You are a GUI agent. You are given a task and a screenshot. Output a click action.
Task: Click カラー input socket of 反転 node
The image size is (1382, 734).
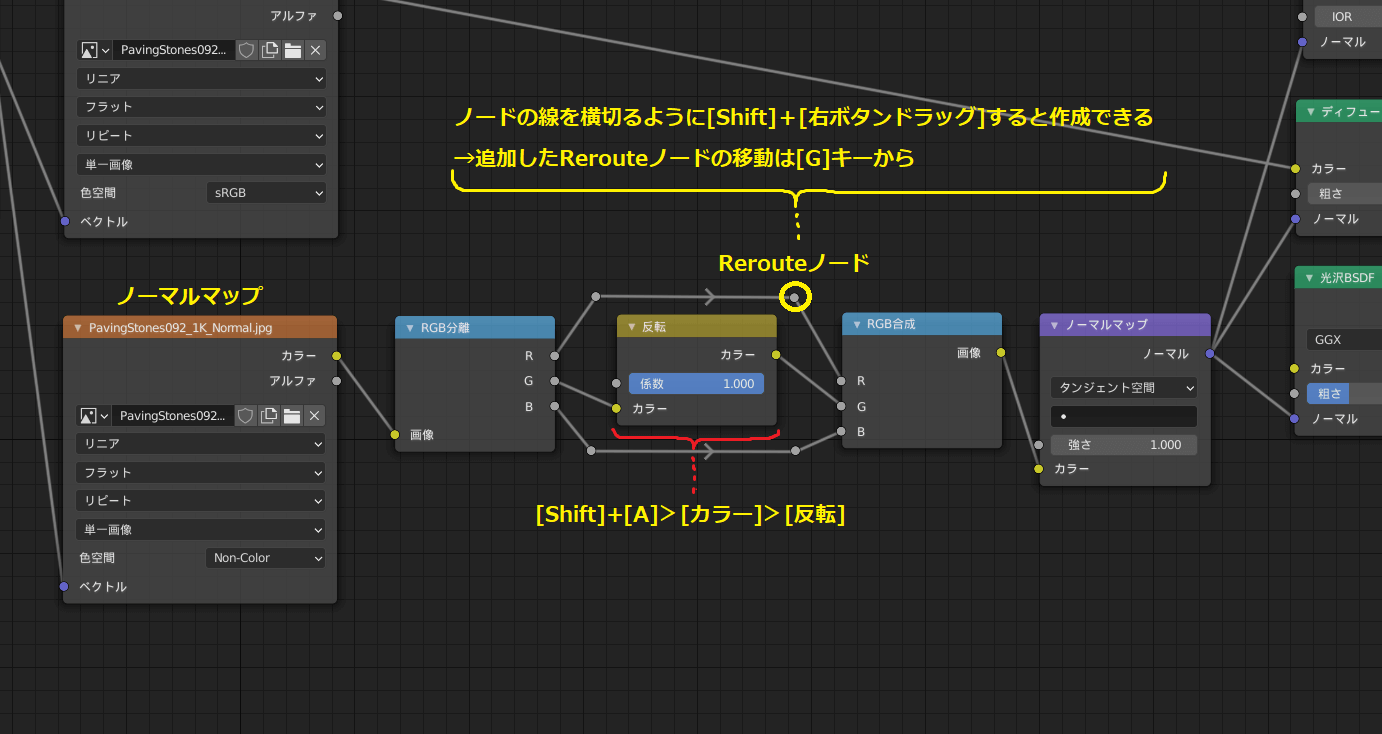(617, 408)
